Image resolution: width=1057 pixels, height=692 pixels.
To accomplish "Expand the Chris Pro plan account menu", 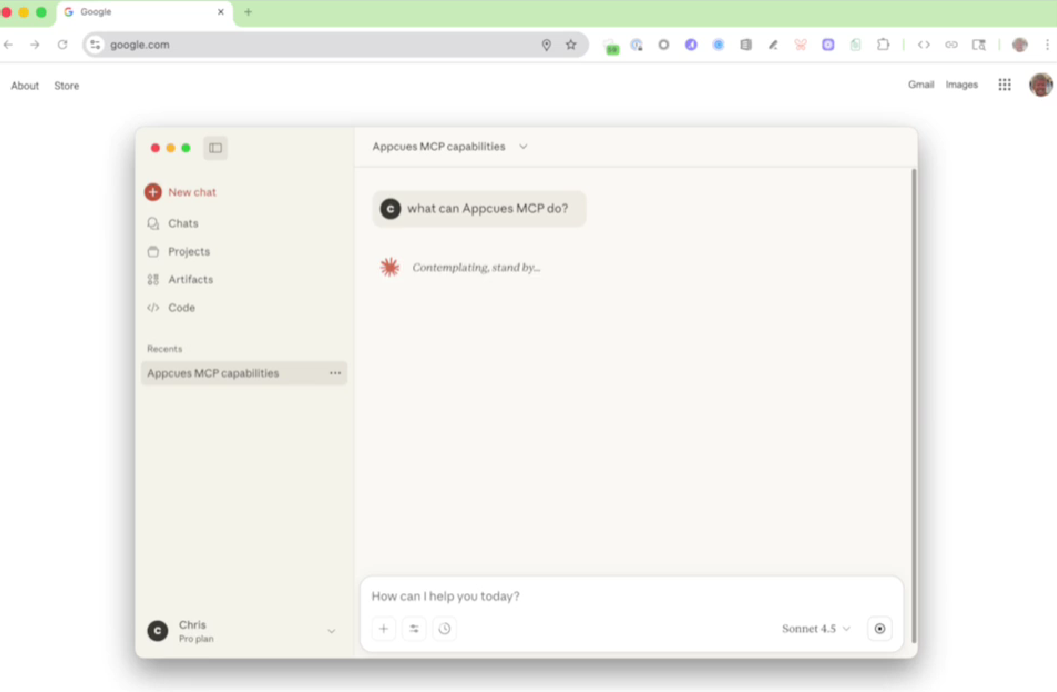I will [243, 631].
